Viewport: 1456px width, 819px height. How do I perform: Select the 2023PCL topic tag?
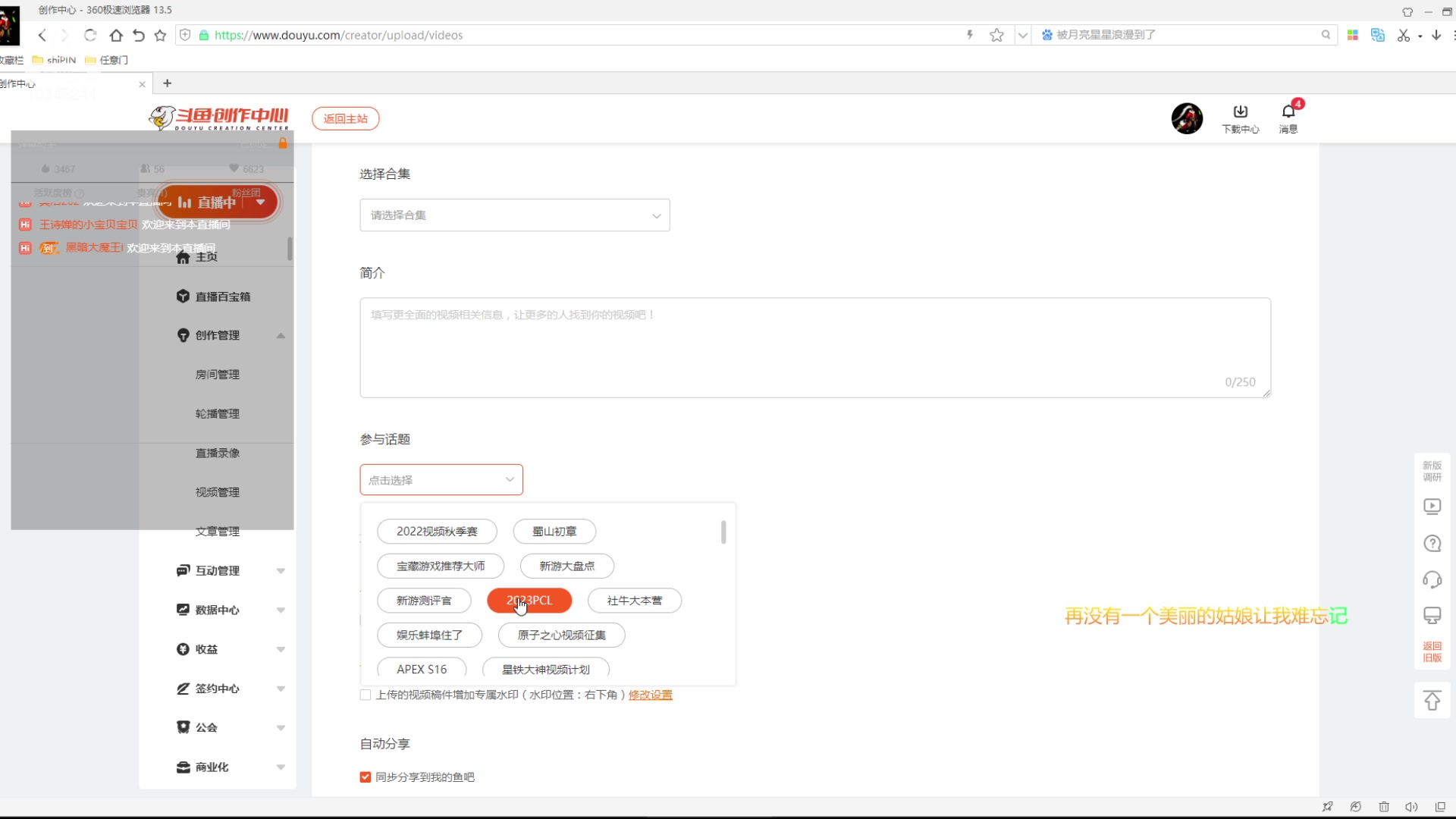click(x=529, y=601)
